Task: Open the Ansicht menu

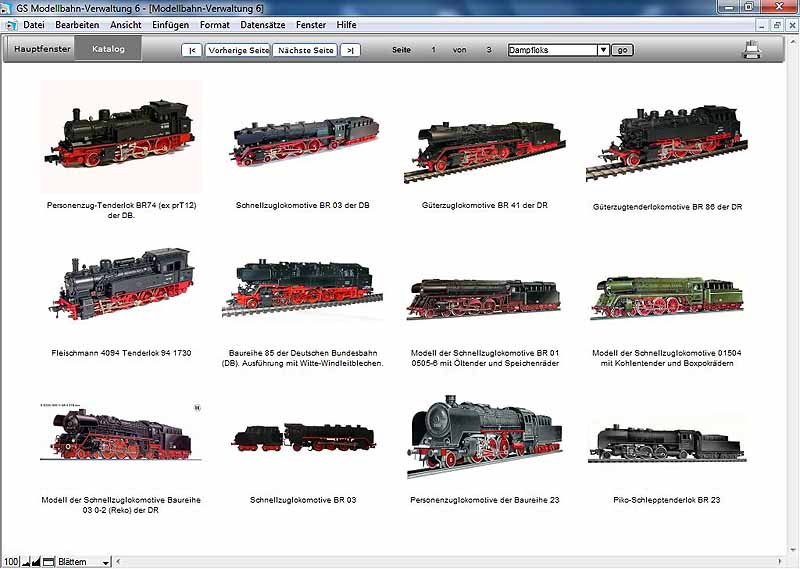Action: [126, 24]
